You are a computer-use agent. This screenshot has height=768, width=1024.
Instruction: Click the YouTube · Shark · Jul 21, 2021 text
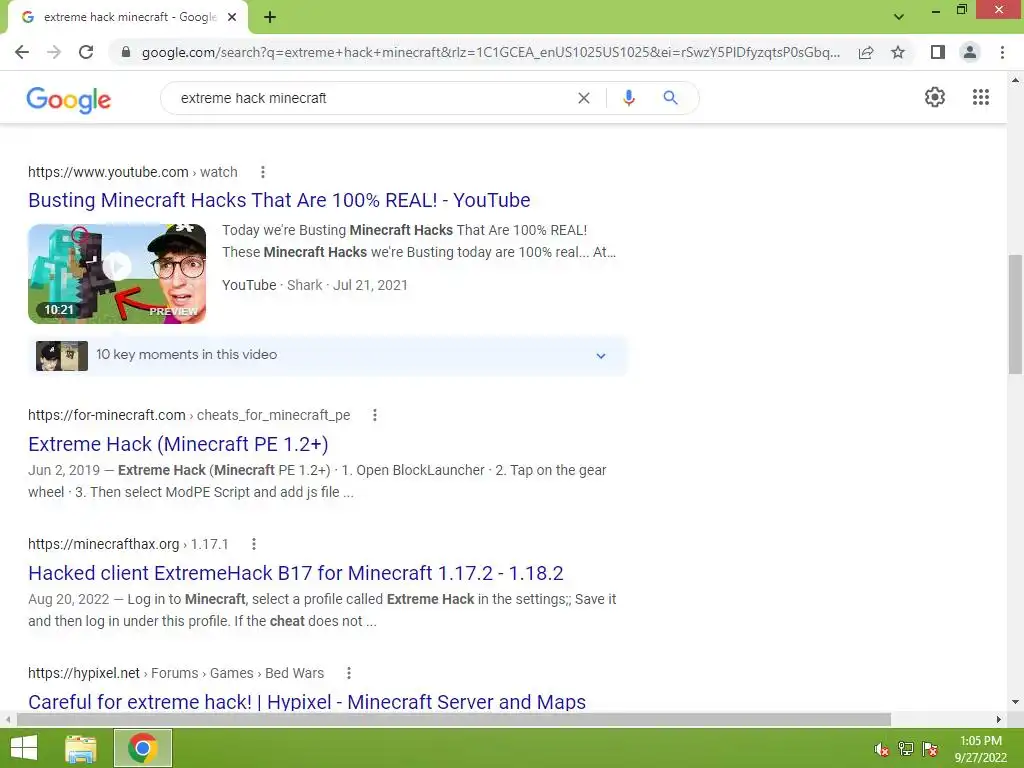pyautogui.click(x=315, y=285)
